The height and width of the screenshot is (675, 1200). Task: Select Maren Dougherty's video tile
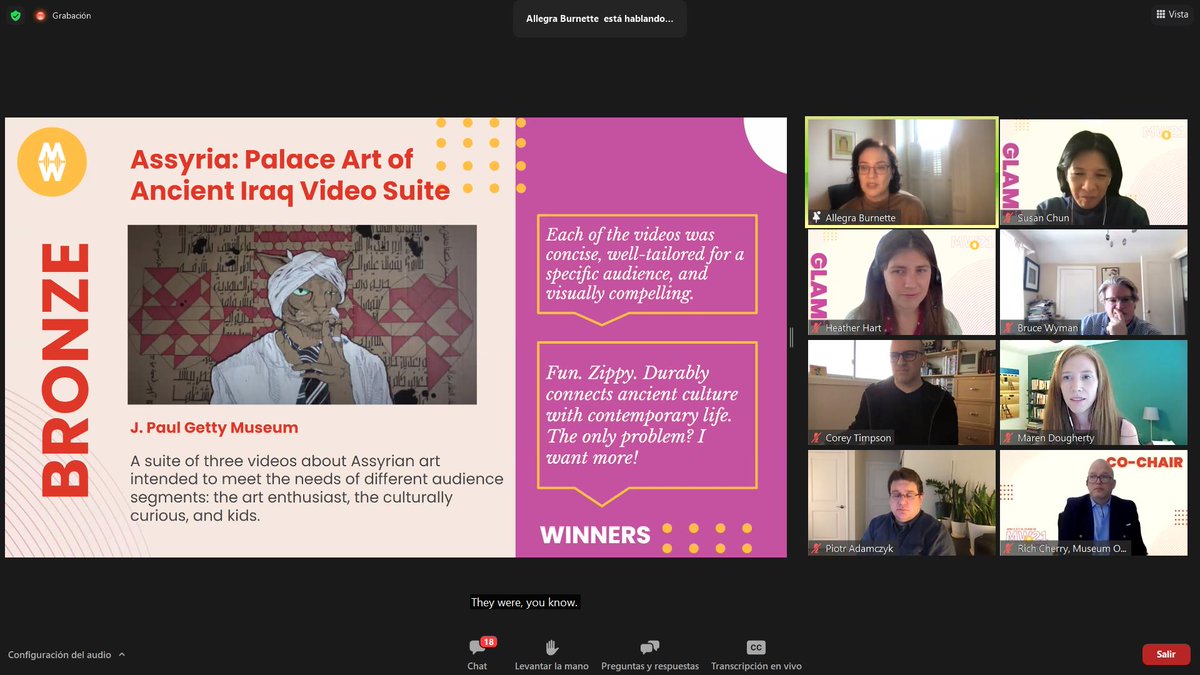(1093, 393)
